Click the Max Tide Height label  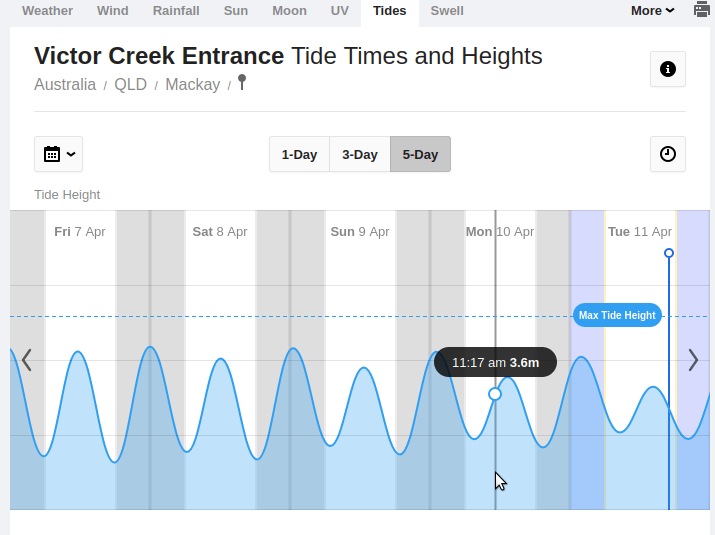[617, 315]
